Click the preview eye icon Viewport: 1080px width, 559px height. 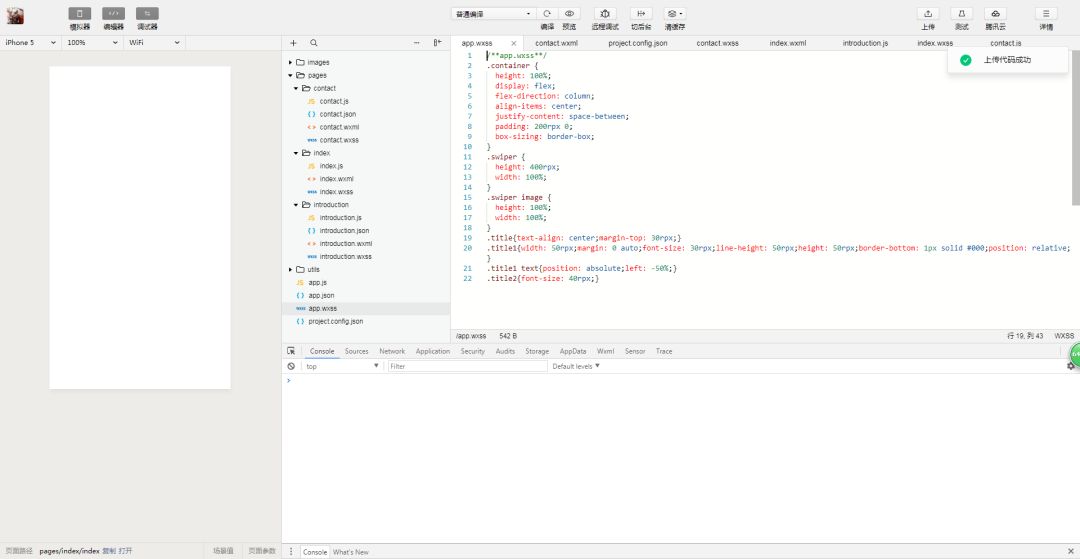coord(570,14)
